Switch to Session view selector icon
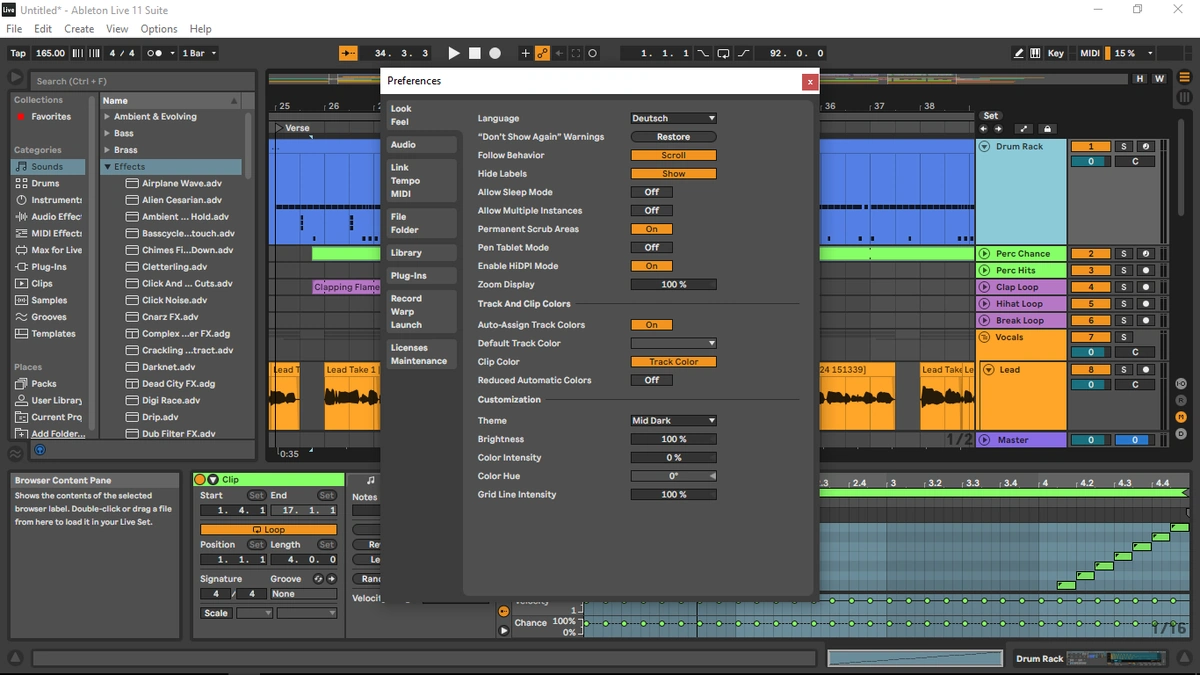The height and width of the screenshot is (675, 1200). (x=1186, y=97)
